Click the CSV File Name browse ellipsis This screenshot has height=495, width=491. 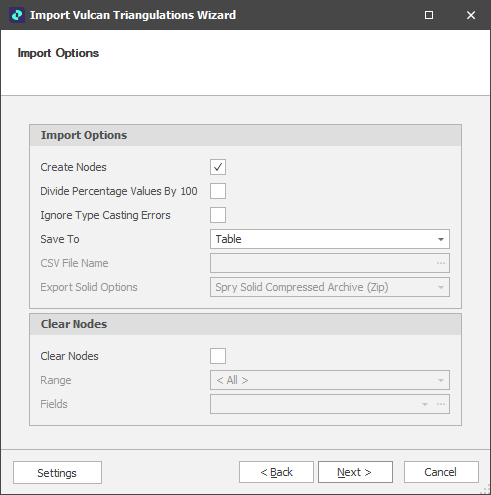coord(441,263)
